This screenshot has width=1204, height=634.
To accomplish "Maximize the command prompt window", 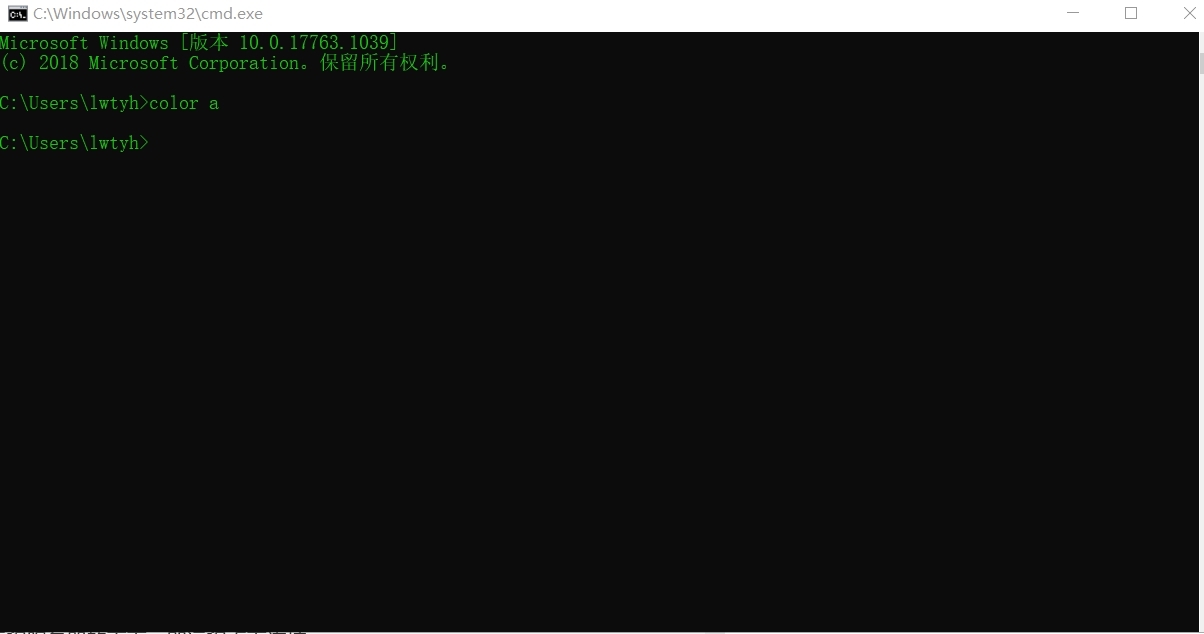I will pos(1131,14).
